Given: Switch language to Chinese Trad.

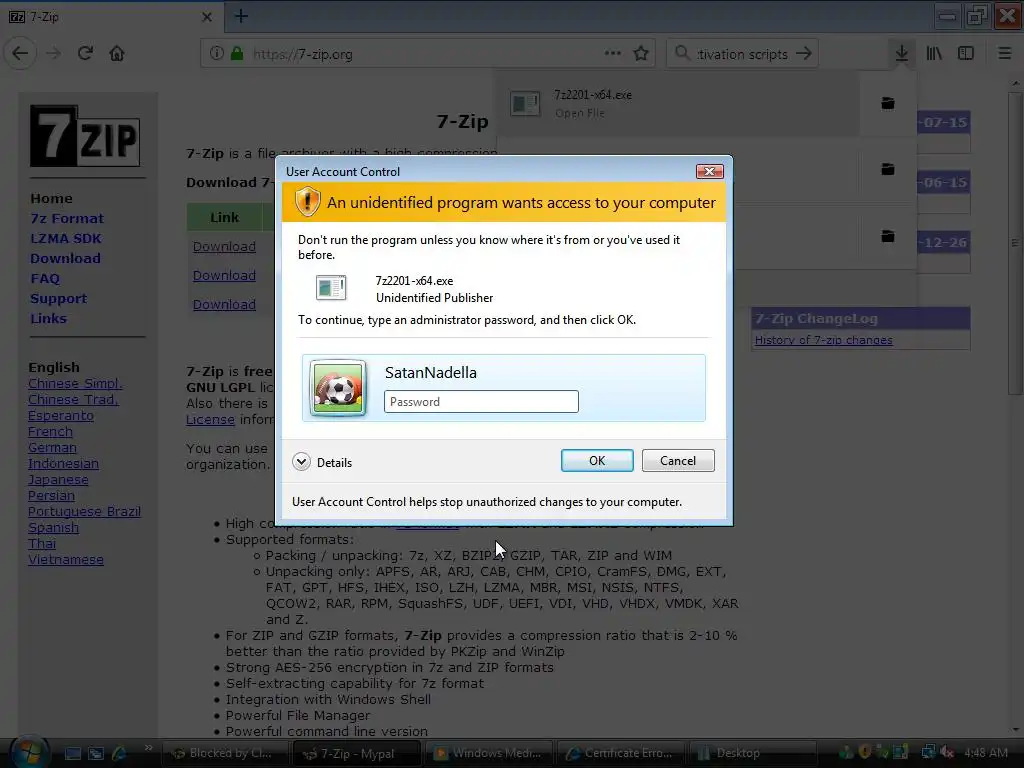Looking at the screenshot, I should pyautogui.click(x=73, y=399).
